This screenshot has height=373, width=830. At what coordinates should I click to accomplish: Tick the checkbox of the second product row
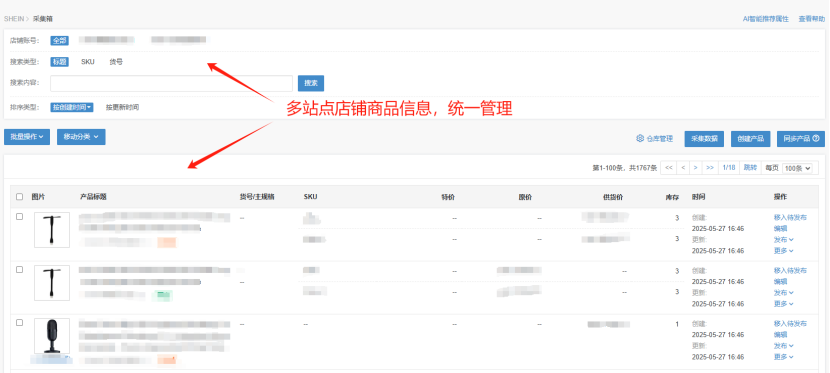point(20,269)
